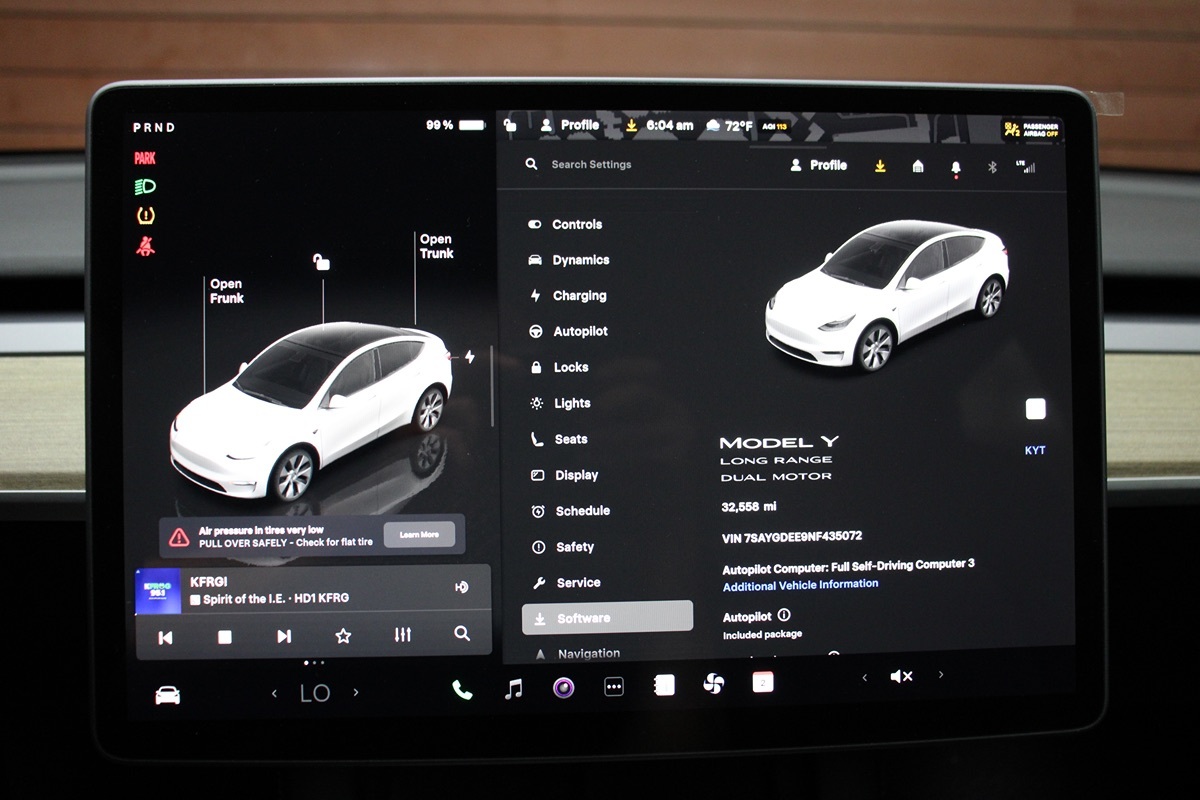Image resolution: width=1200 pixels, height=800 pixels.
Task: Select Autopilot in settings menu
Action: (580, 331)
